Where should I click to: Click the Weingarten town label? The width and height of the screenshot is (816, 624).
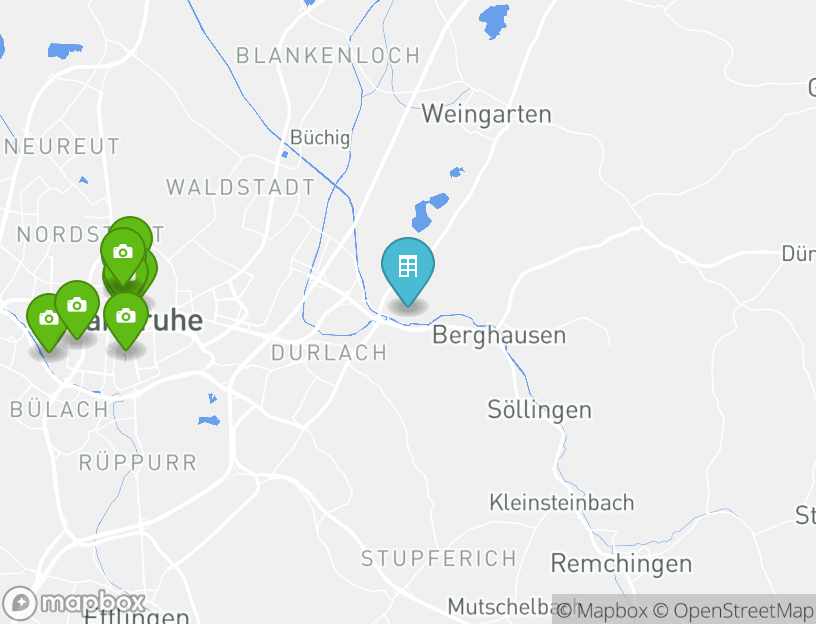pyautogui.click(x=486, y=114)
